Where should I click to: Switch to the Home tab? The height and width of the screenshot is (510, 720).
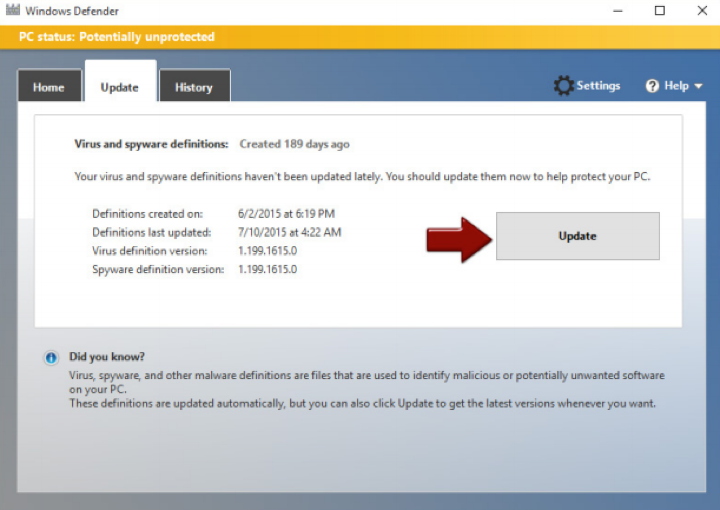click(49, 86)
